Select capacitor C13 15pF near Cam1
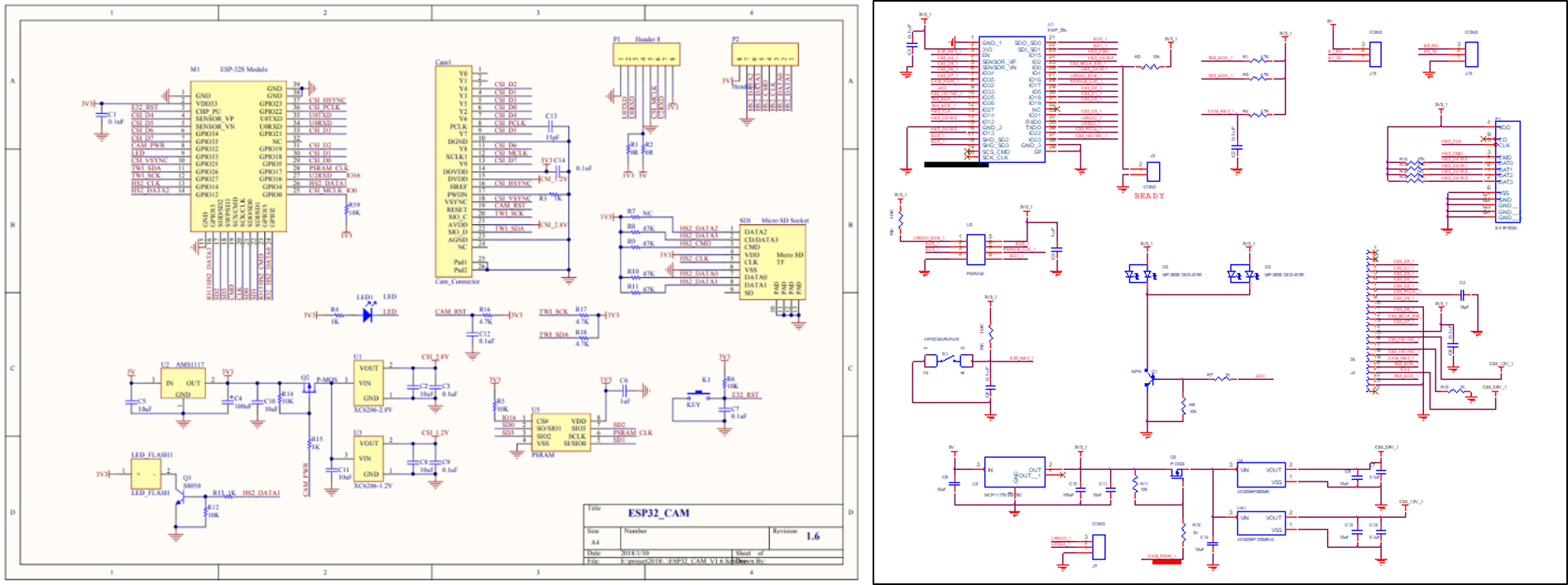Screen dimensions: 1568x585 click(x=551, y=127)
